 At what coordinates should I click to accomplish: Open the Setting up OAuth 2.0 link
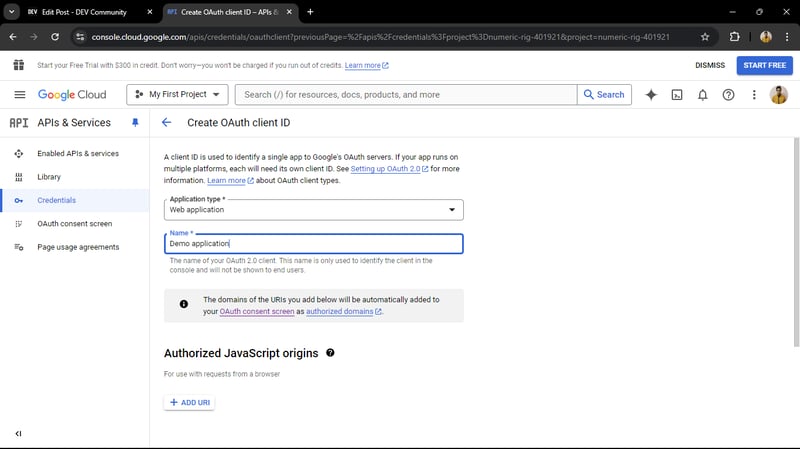(389, 169)
